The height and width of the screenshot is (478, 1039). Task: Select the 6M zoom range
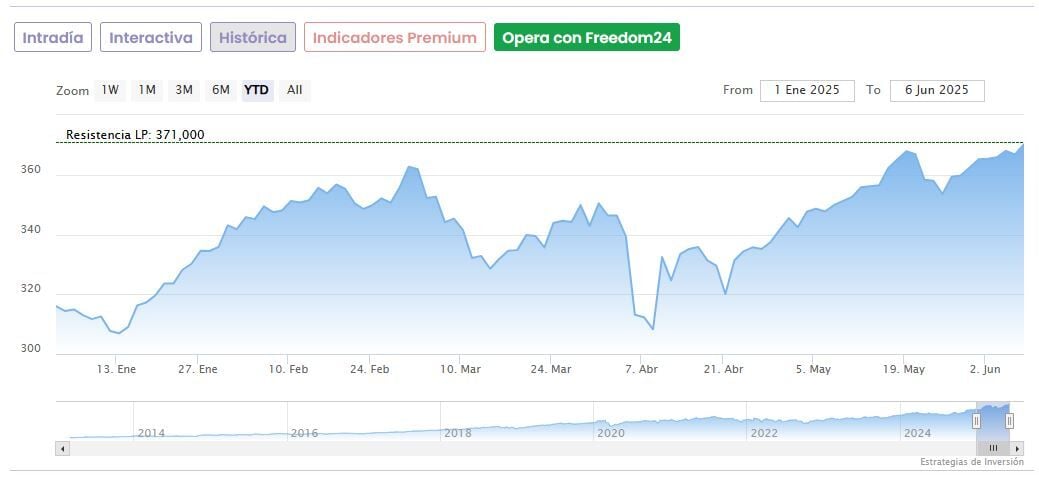221,90
